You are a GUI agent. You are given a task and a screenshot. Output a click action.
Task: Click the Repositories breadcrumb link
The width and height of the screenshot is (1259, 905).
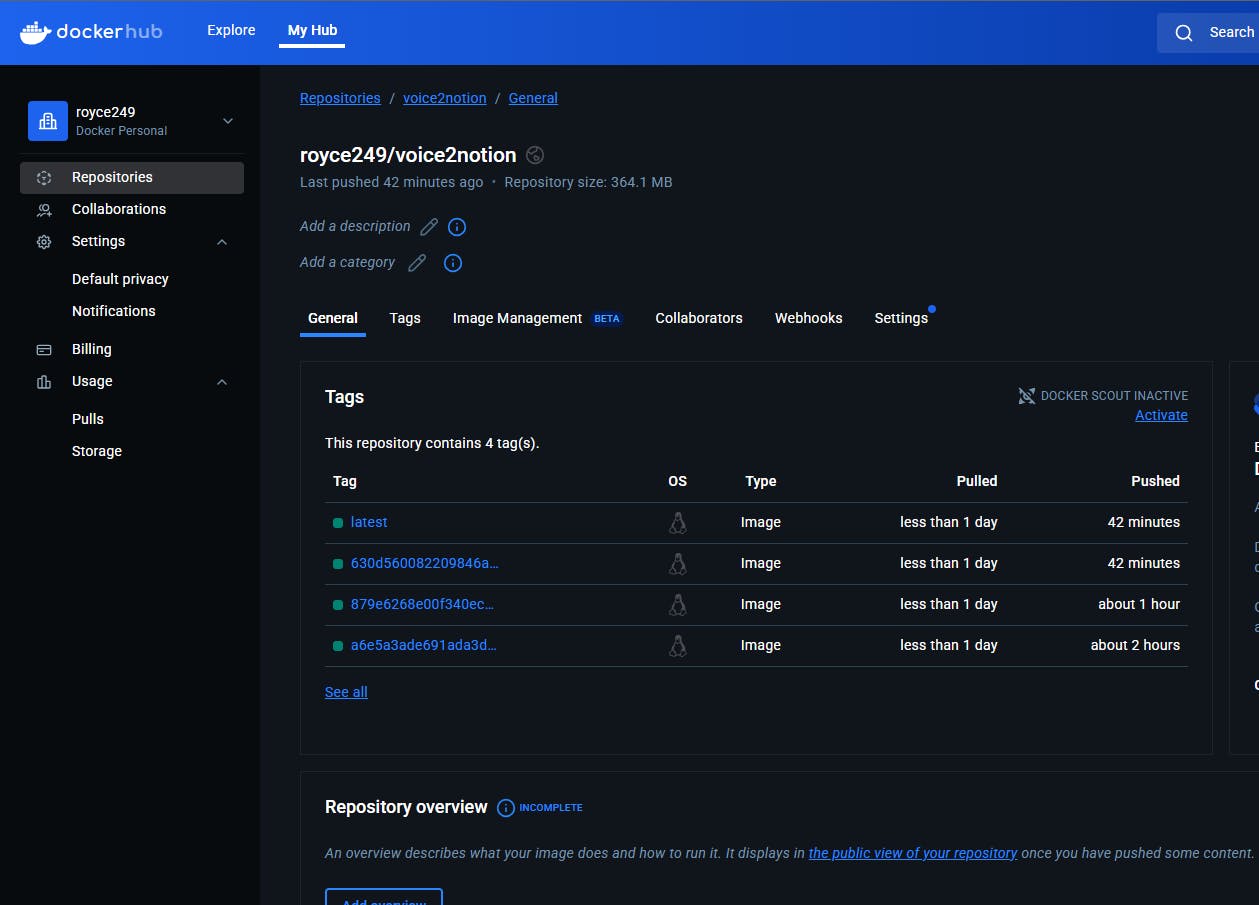(340, 98)
